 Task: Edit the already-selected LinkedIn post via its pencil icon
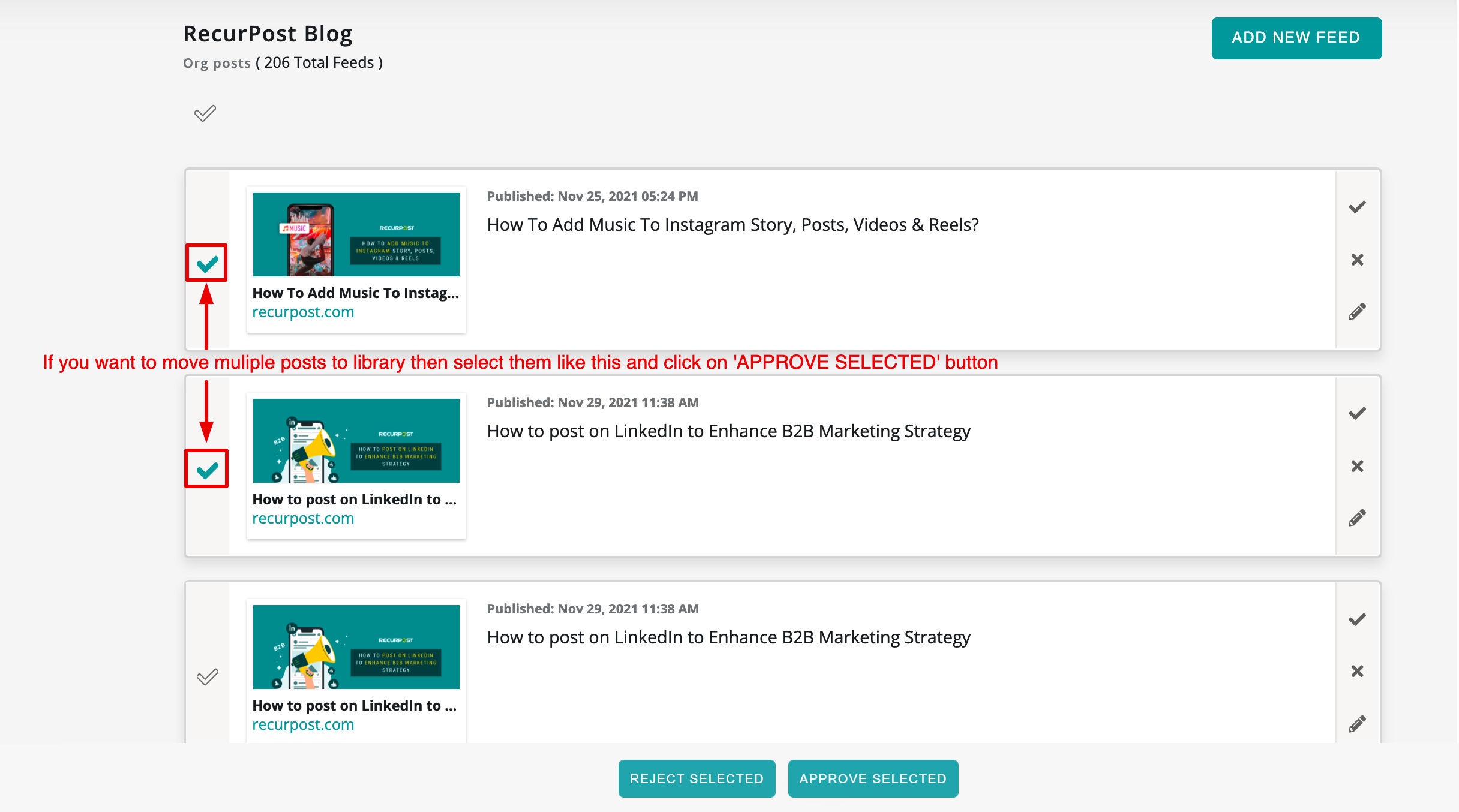1357,518
